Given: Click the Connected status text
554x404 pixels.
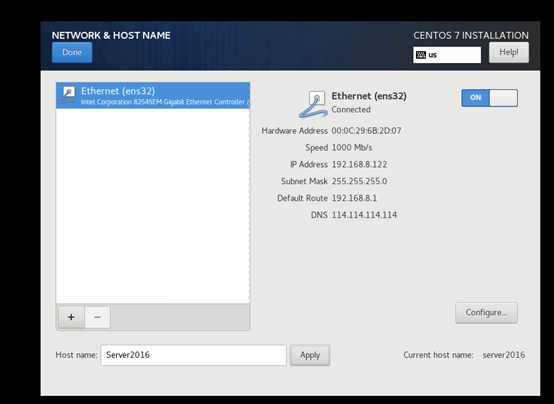Looking at the screenshot, I should [351, 110].
